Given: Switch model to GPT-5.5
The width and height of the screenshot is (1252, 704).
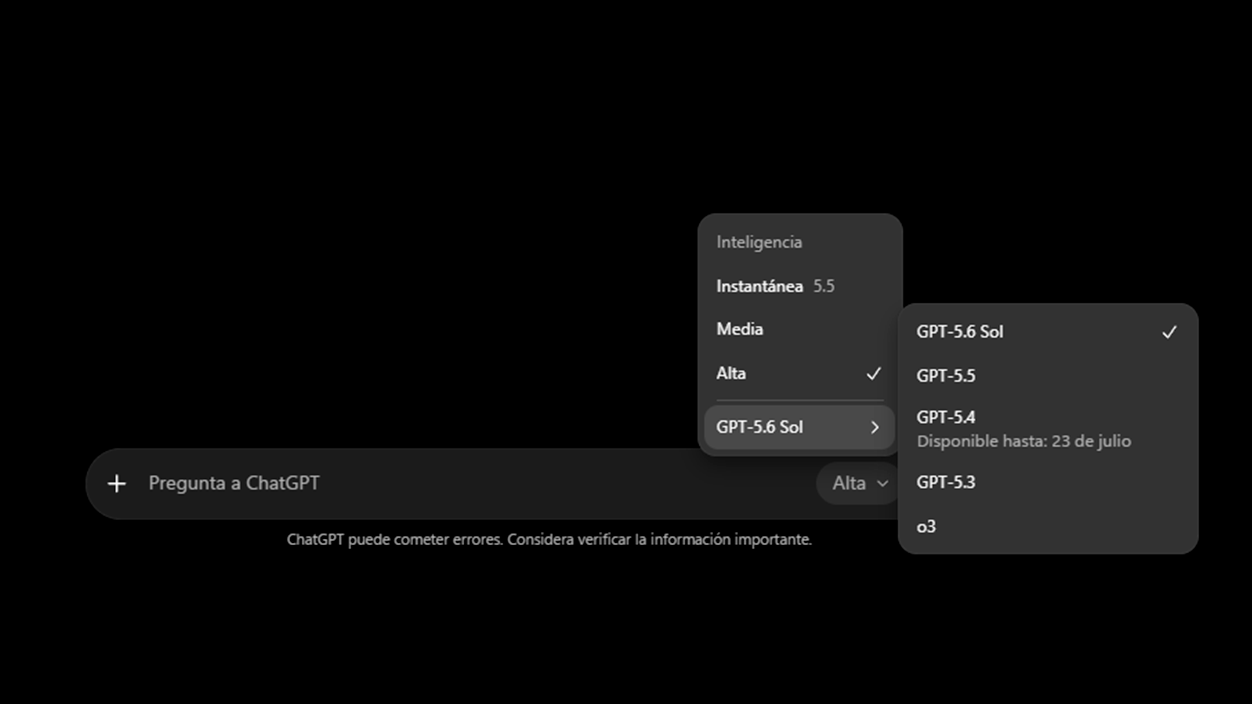Looking at the screenshot, I should pyautogui.click(x=1047, y=376).
